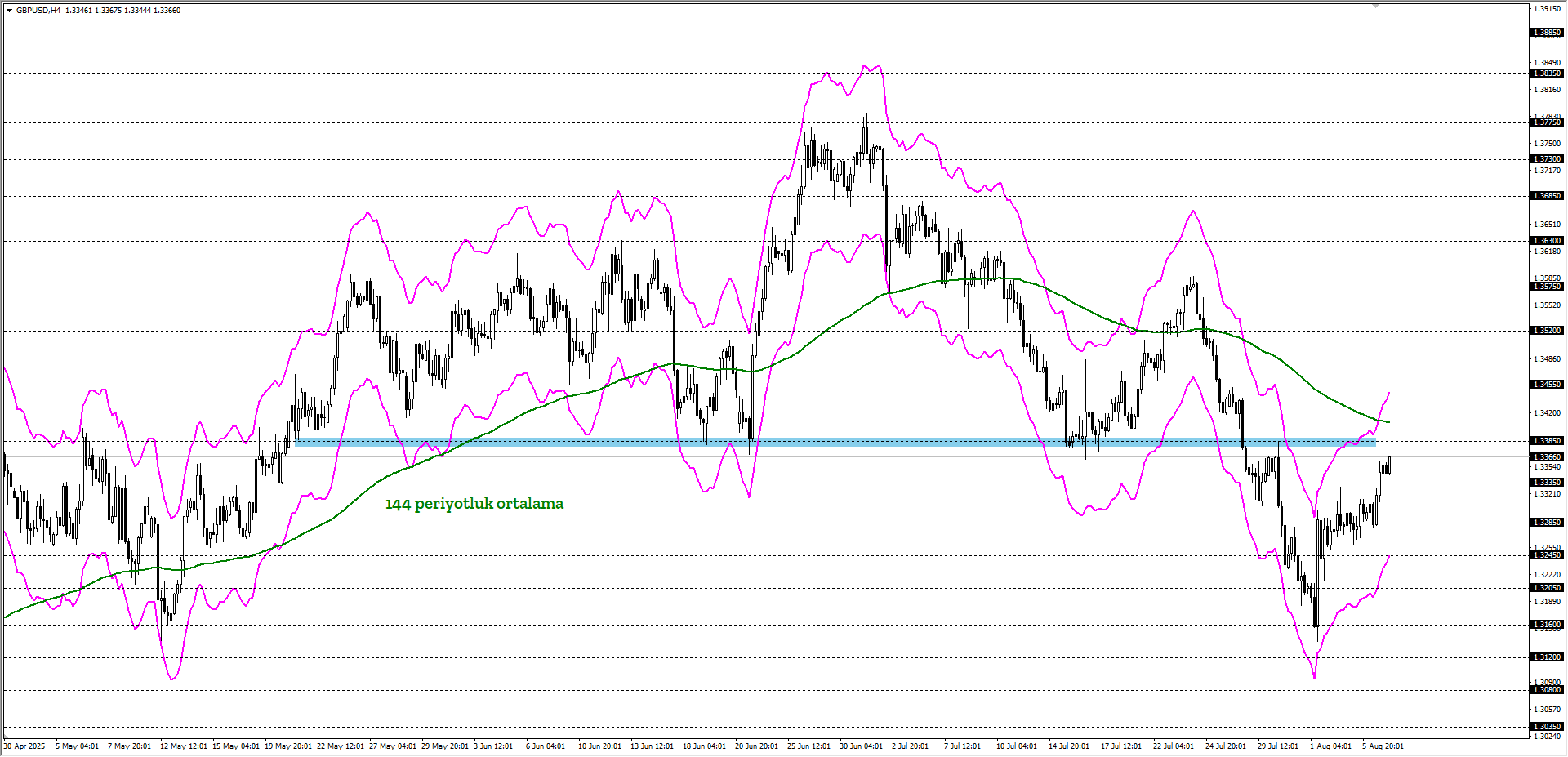This screenshot has width=1568, height=757.
Task: Click the horizontal level label 1.30800
Action: 1547,690
